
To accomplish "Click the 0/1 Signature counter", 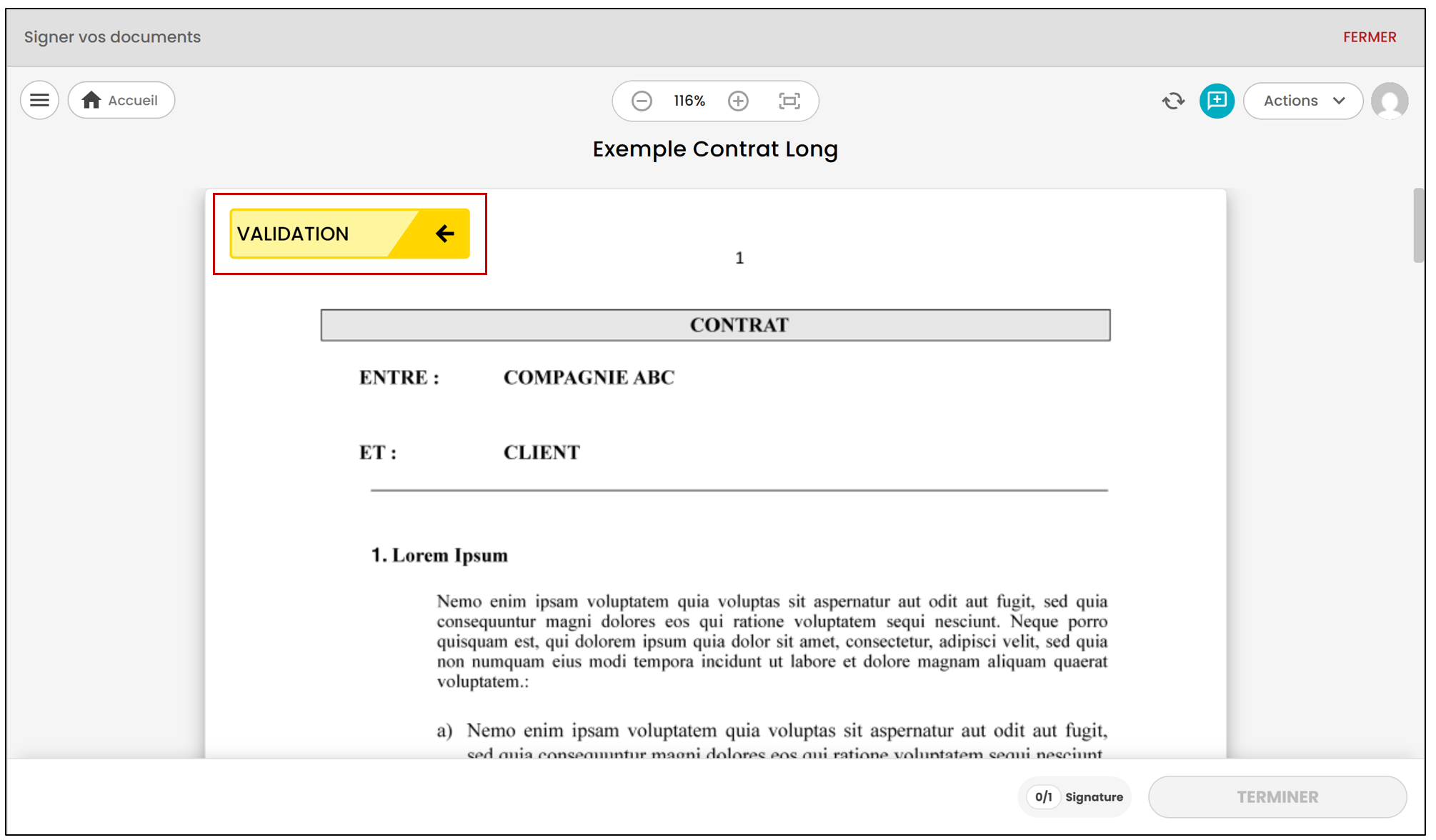I will [1074, 797].
